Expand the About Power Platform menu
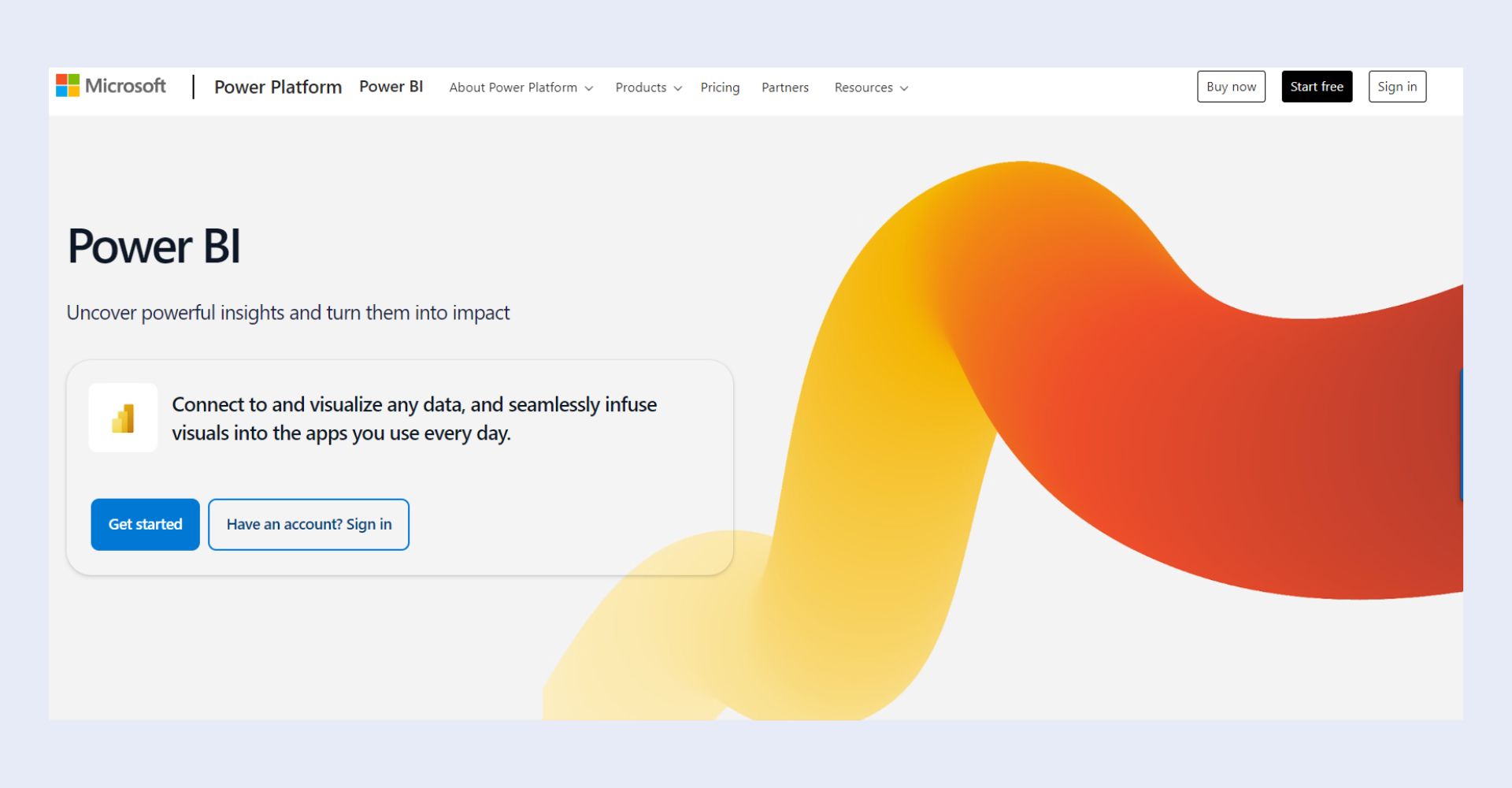This screenshot has height=788, width=1512. 521,87
